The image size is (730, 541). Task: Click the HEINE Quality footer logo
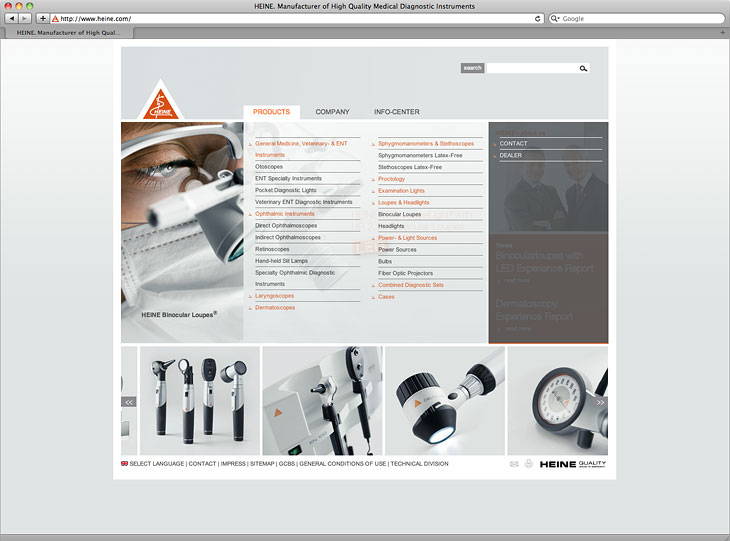pos(573,464)
